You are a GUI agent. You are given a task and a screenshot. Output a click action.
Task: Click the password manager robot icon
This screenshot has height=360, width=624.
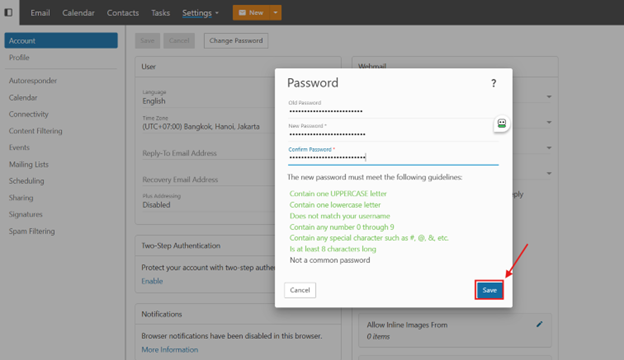501,124
